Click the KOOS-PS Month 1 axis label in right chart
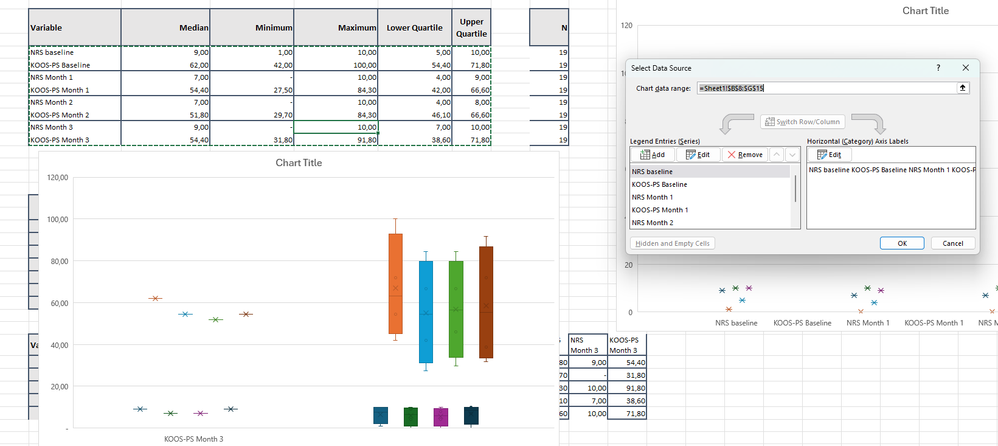Image resolution: width=998 pixels, height=446 pixels. click(934, 323)
